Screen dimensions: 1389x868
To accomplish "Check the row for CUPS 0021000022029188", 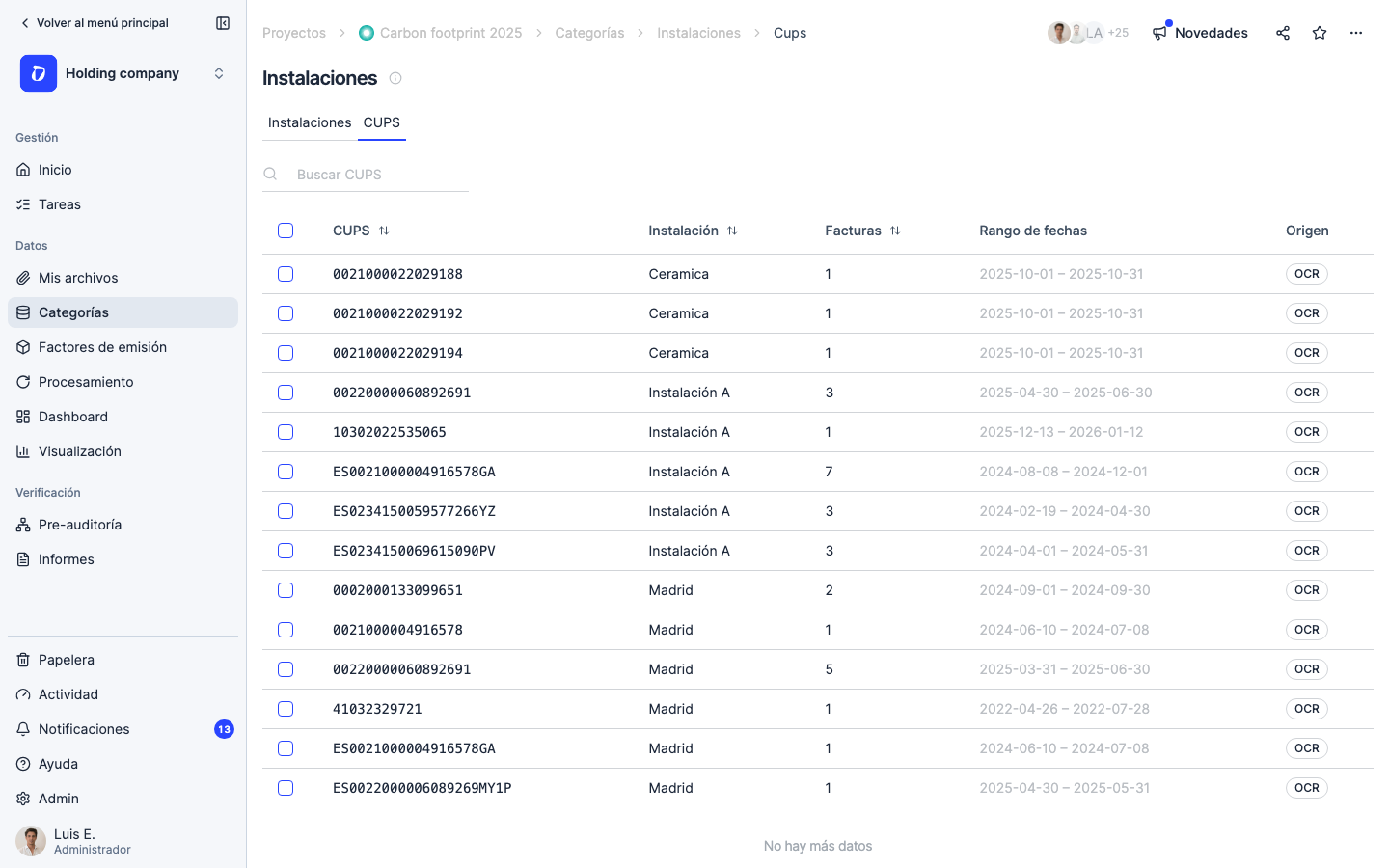I will 286,274.
